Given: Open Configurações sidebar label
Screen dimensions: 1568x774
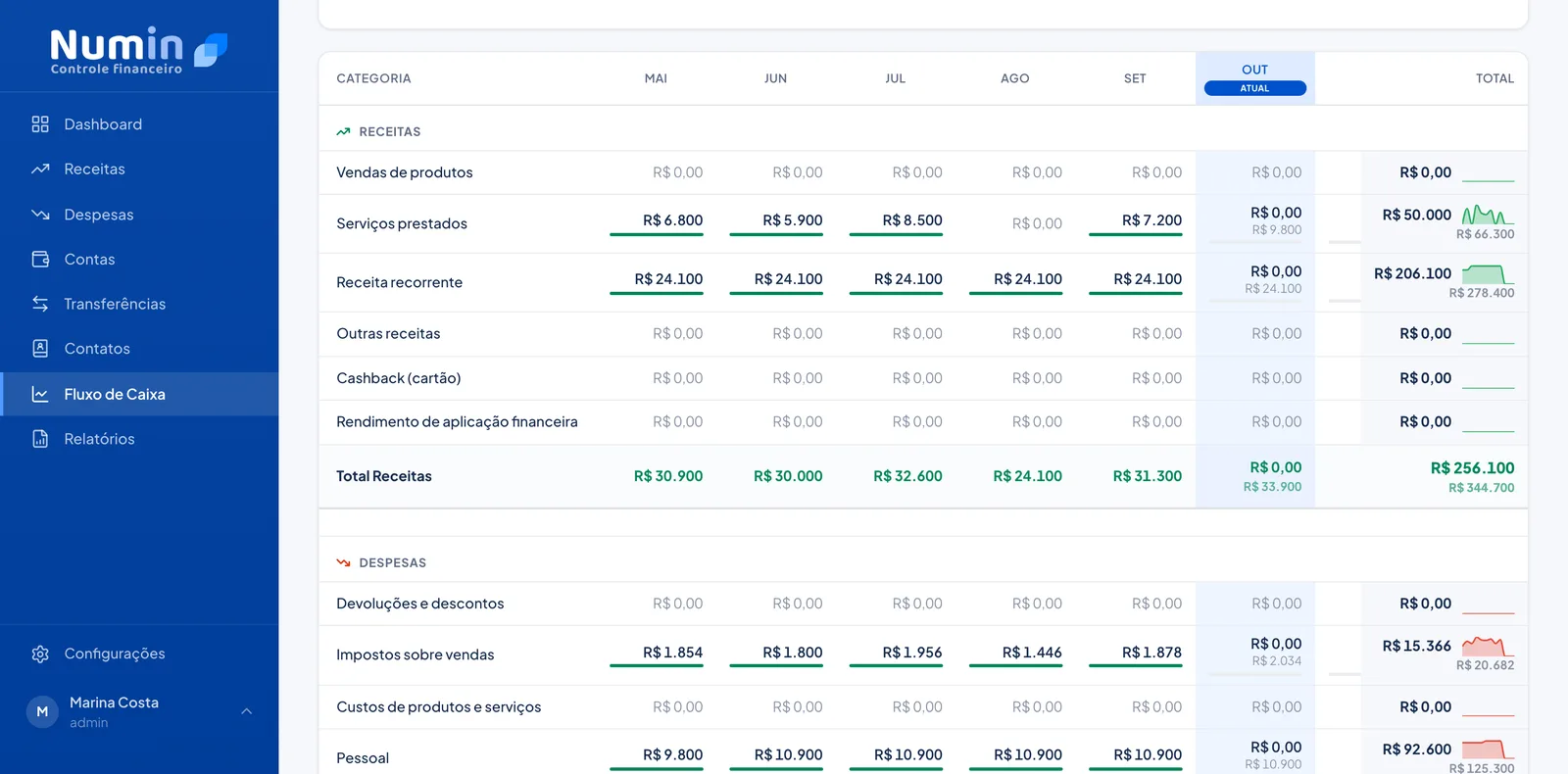Looking at the screenshot, I should [x=115, y=653].
